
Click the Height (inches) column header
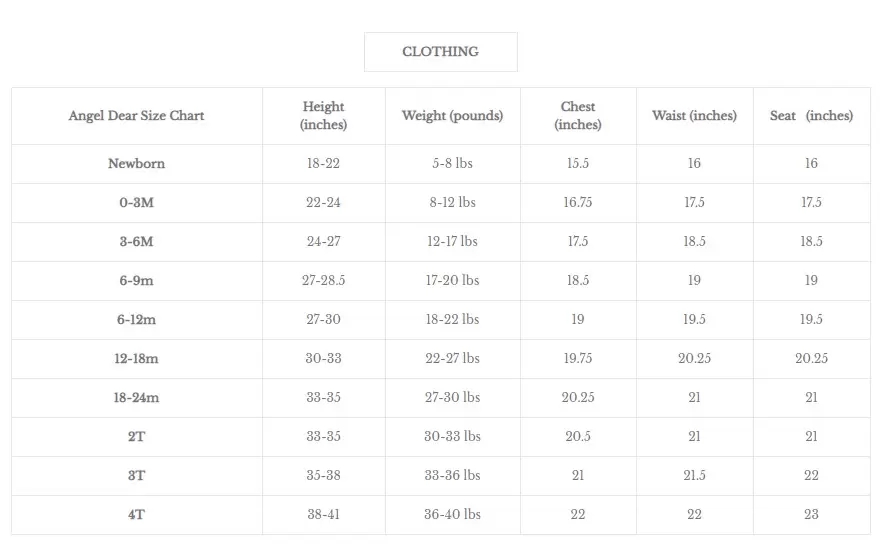[x=323, y=116]
